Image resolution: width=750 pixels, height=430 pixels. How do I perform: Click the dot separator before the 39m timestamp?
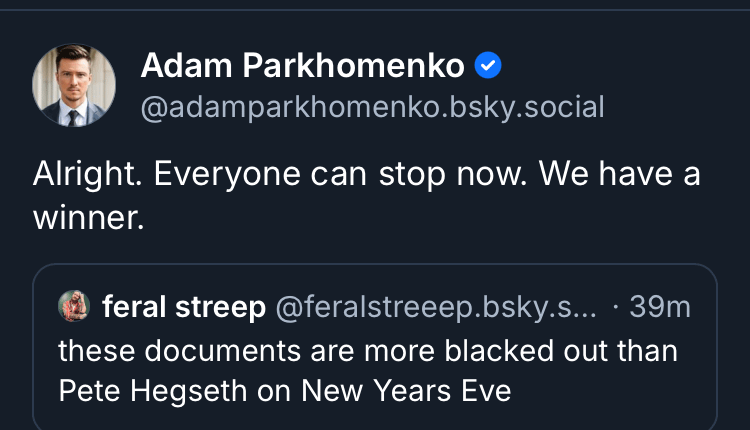tap(613, 307)
